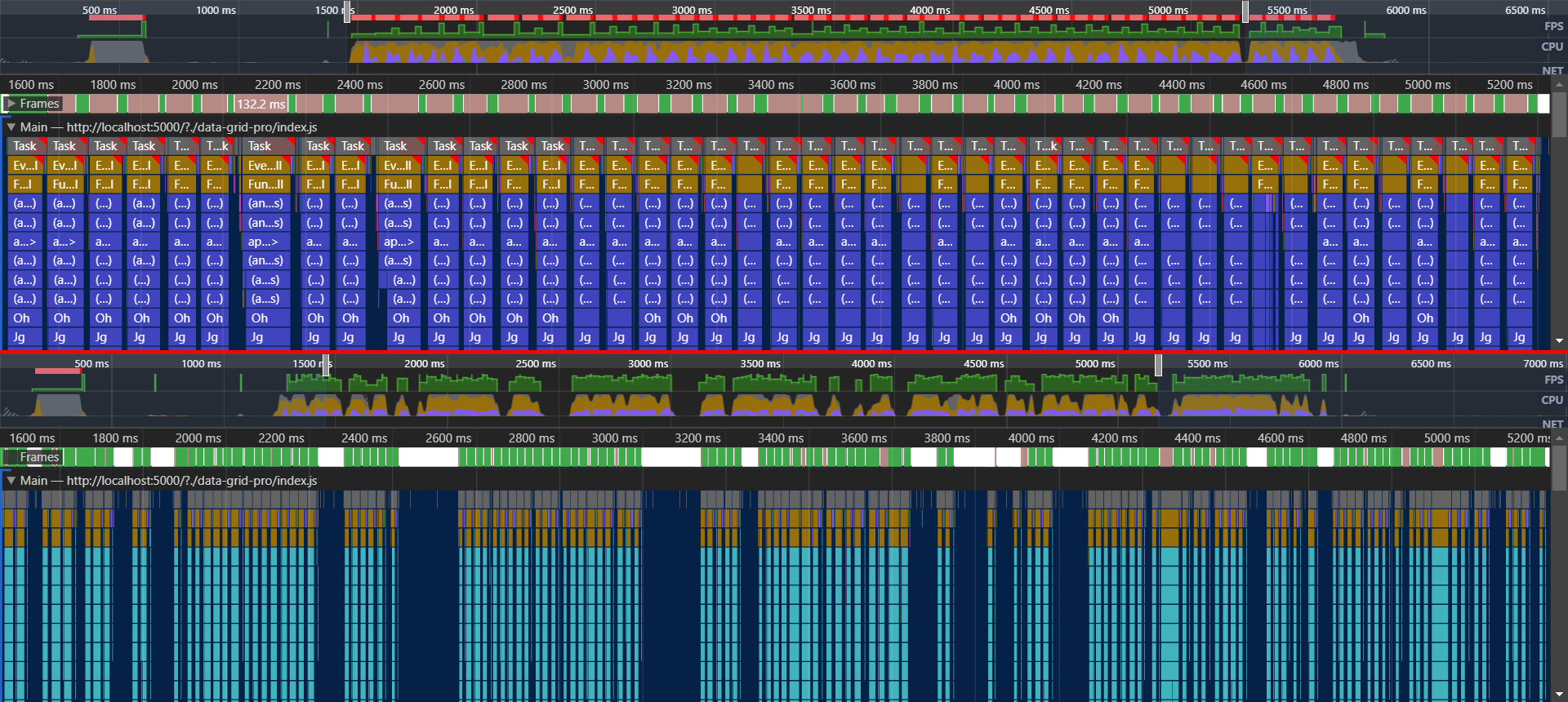The width and height of the screenshot is (1568, 702).
Task: Click the 3000 ms mark on the bottom panel's detail ruler
Action: click(614, 438)
